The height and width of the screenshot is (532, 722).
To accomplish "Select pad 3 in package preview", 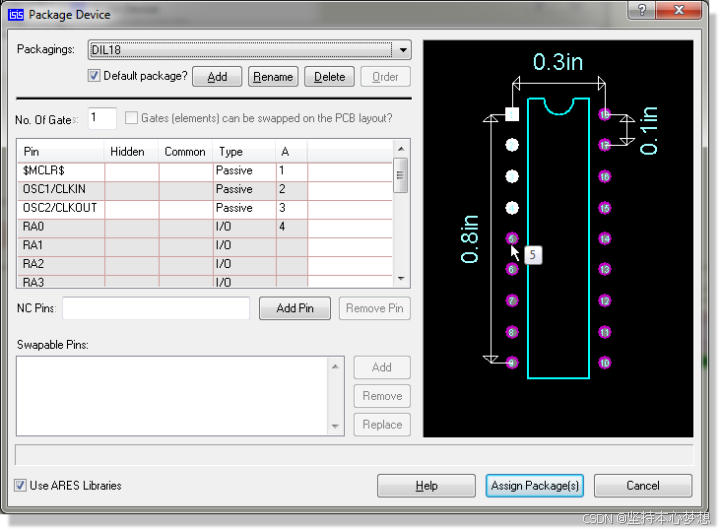I will (512, 176).
